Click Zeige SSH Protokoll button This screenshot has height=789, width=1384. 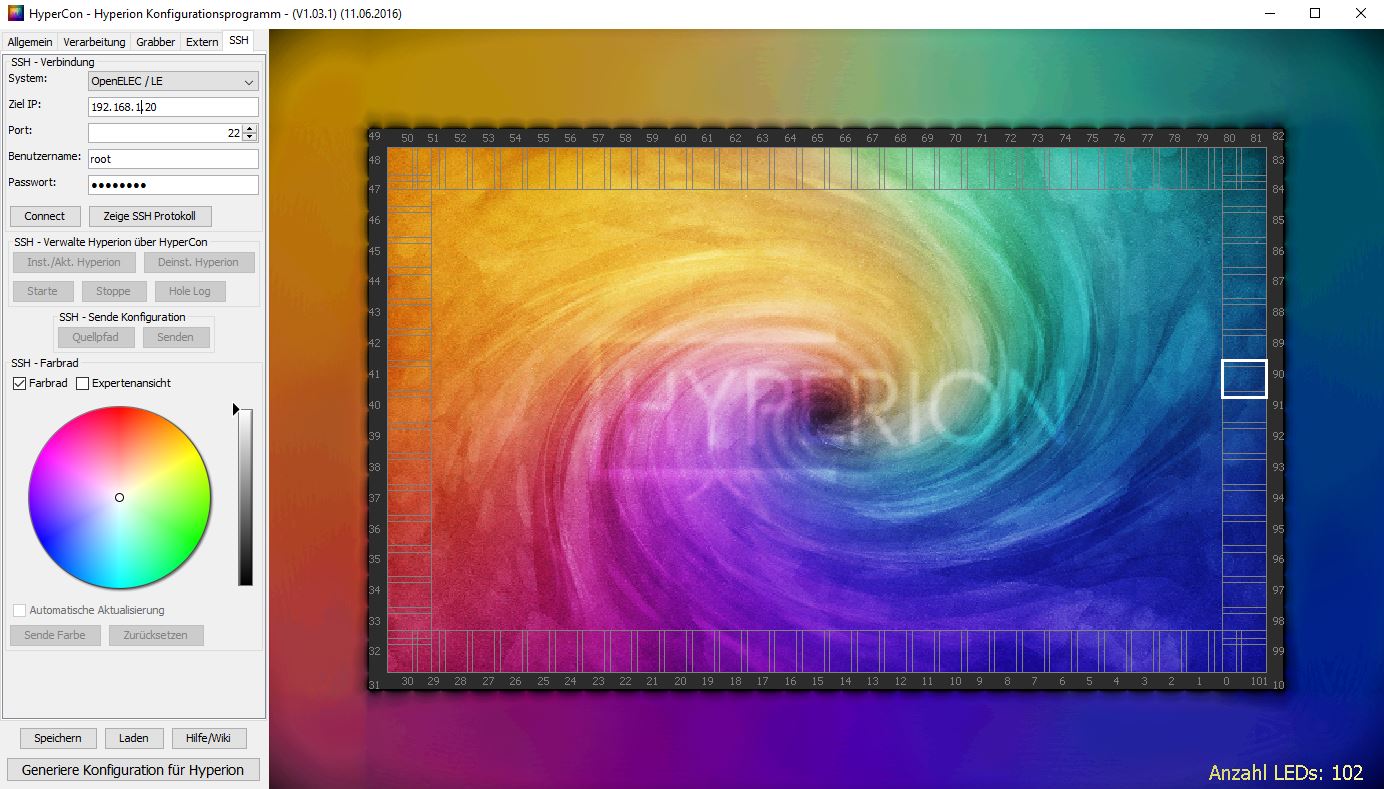coord(150,216)
